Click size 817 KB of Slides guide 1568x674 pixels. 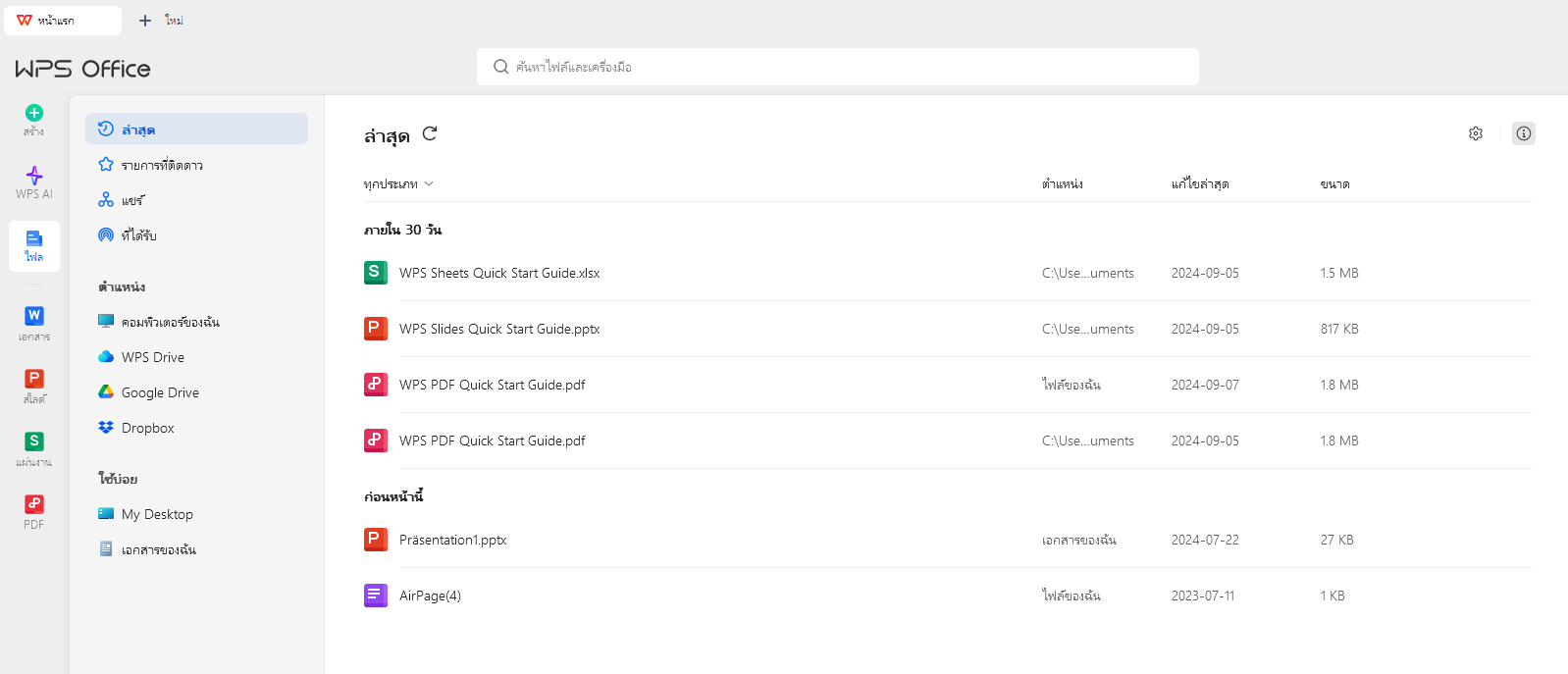[1339, 329]
